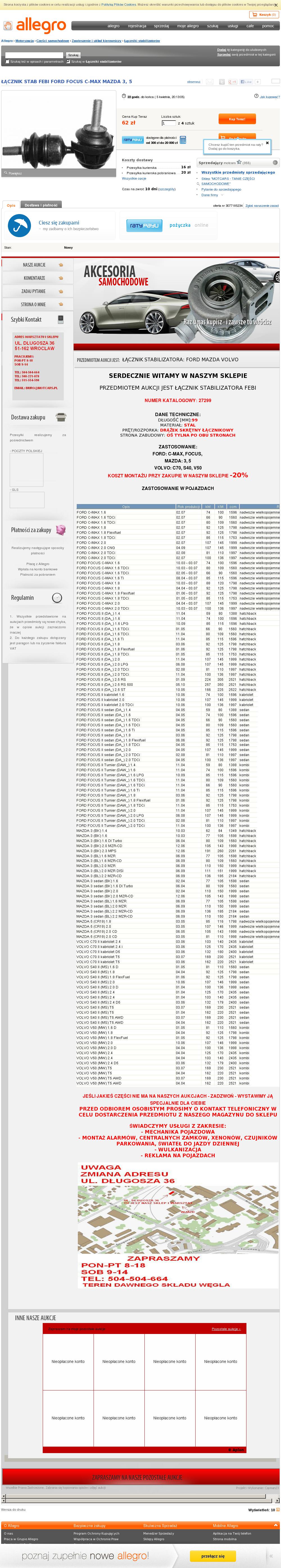Screen dimensions: 281x1568
Task: Open the Jak kupować? help link
Action: click(x=269, y=97)
